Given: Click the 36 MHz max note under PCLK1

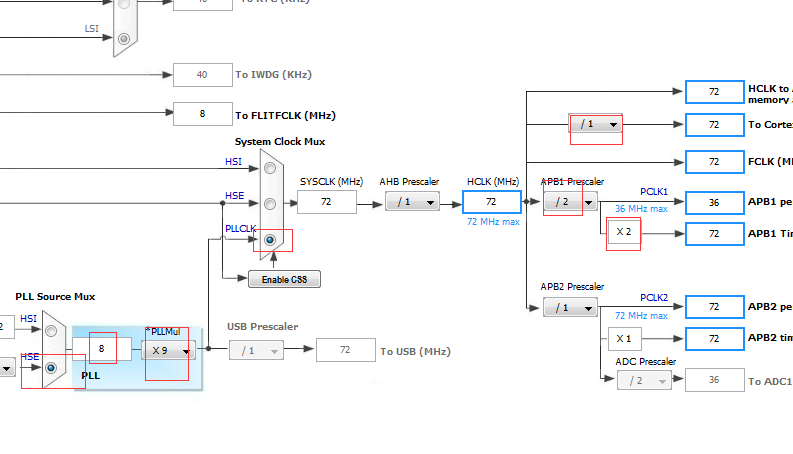Looking at the screenshot, I should point(641,209).
